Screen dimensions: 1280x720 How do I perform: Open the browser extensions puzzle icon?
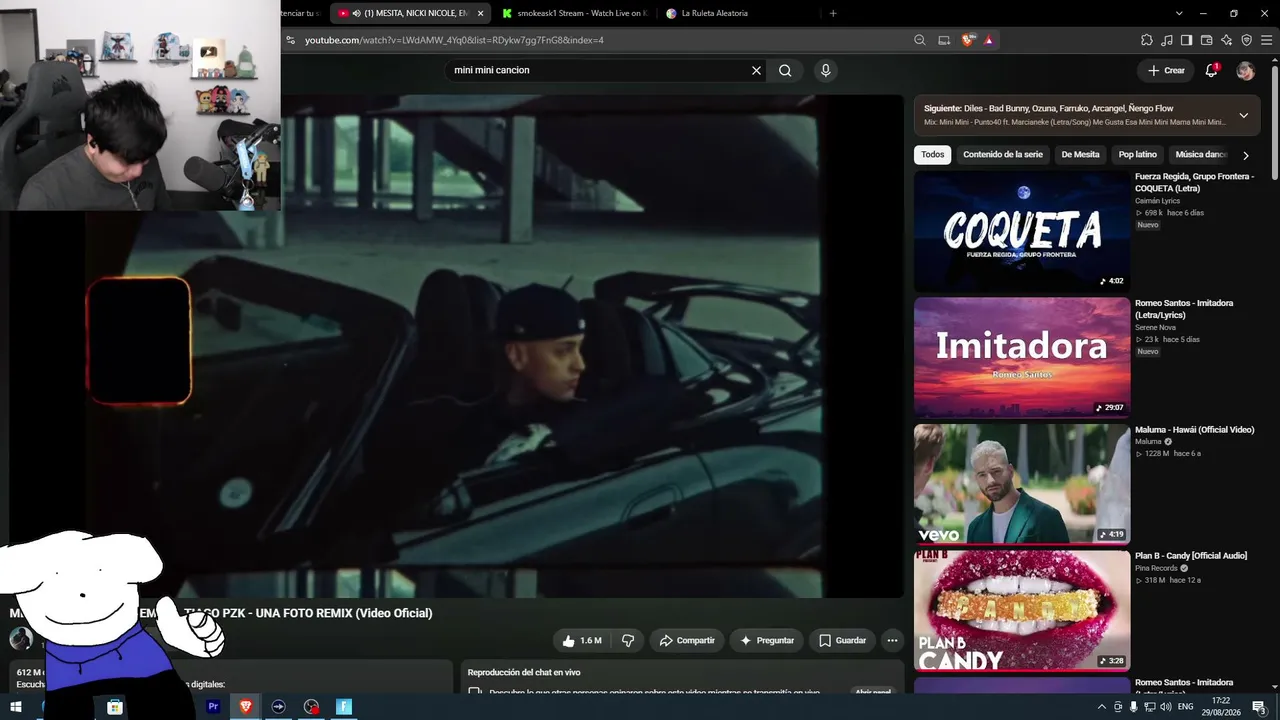1147,40
